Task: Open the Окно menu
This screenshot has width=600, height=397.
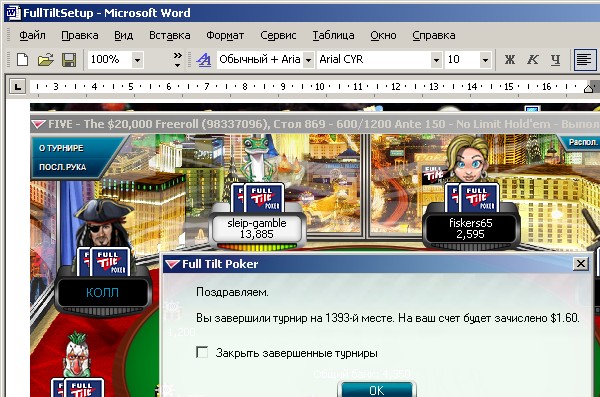Action: point(383,35)
